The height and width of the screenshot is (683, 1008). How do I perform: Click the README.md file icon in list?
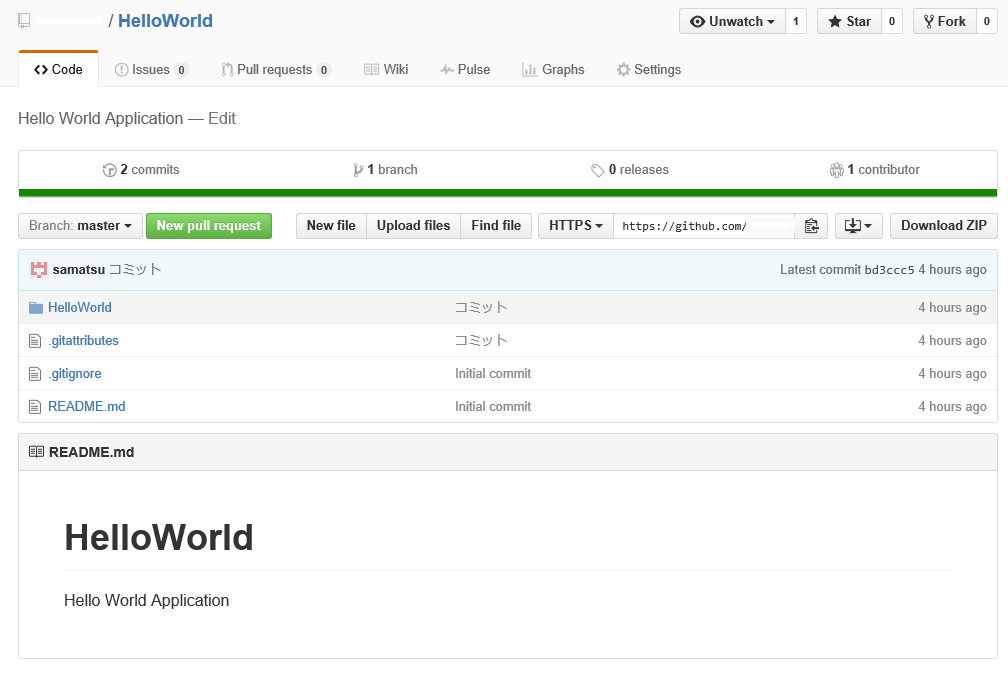(x=35, y=406)
